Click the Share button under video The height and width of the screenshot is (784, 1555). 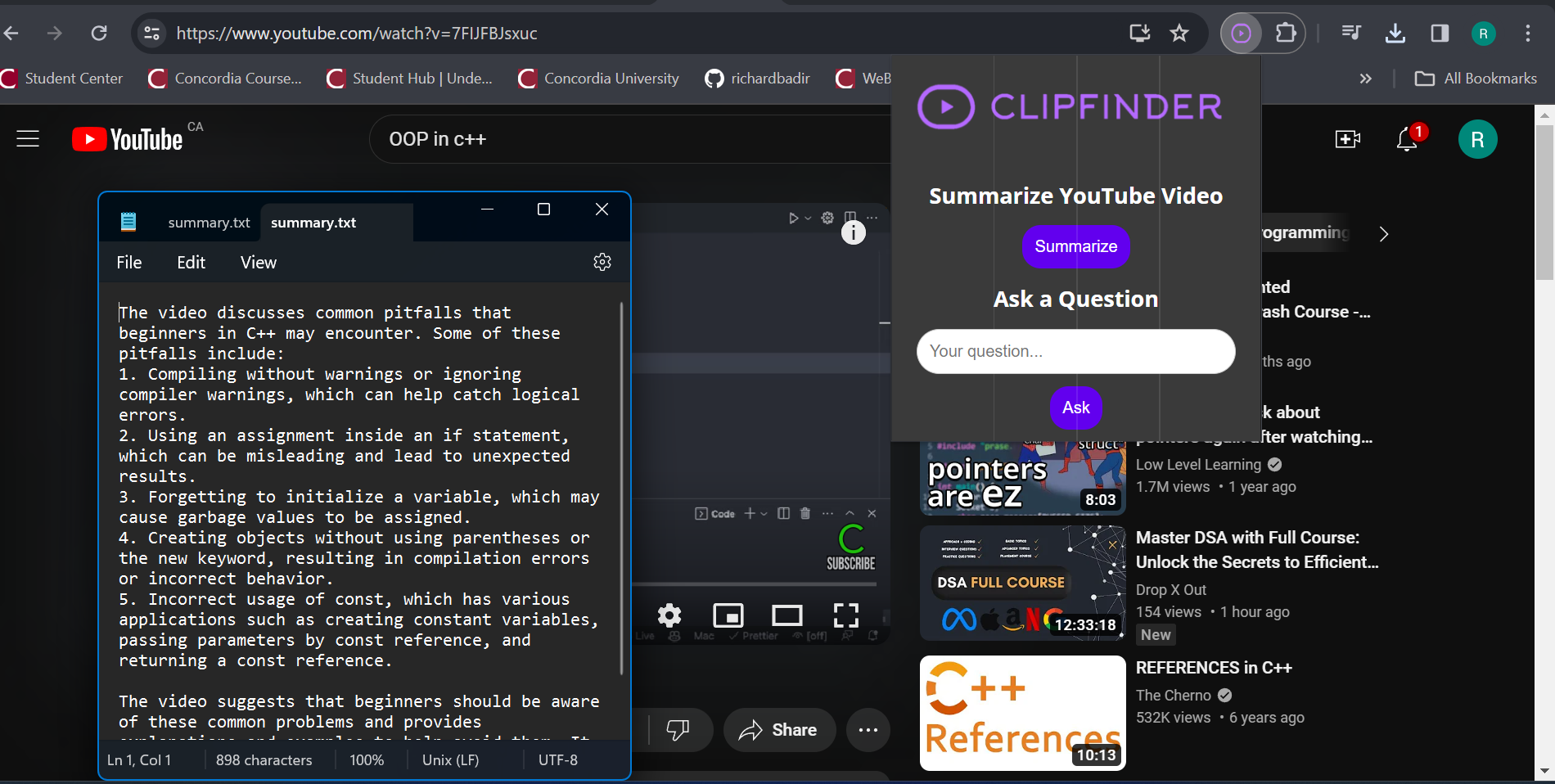tap(778, 730)
